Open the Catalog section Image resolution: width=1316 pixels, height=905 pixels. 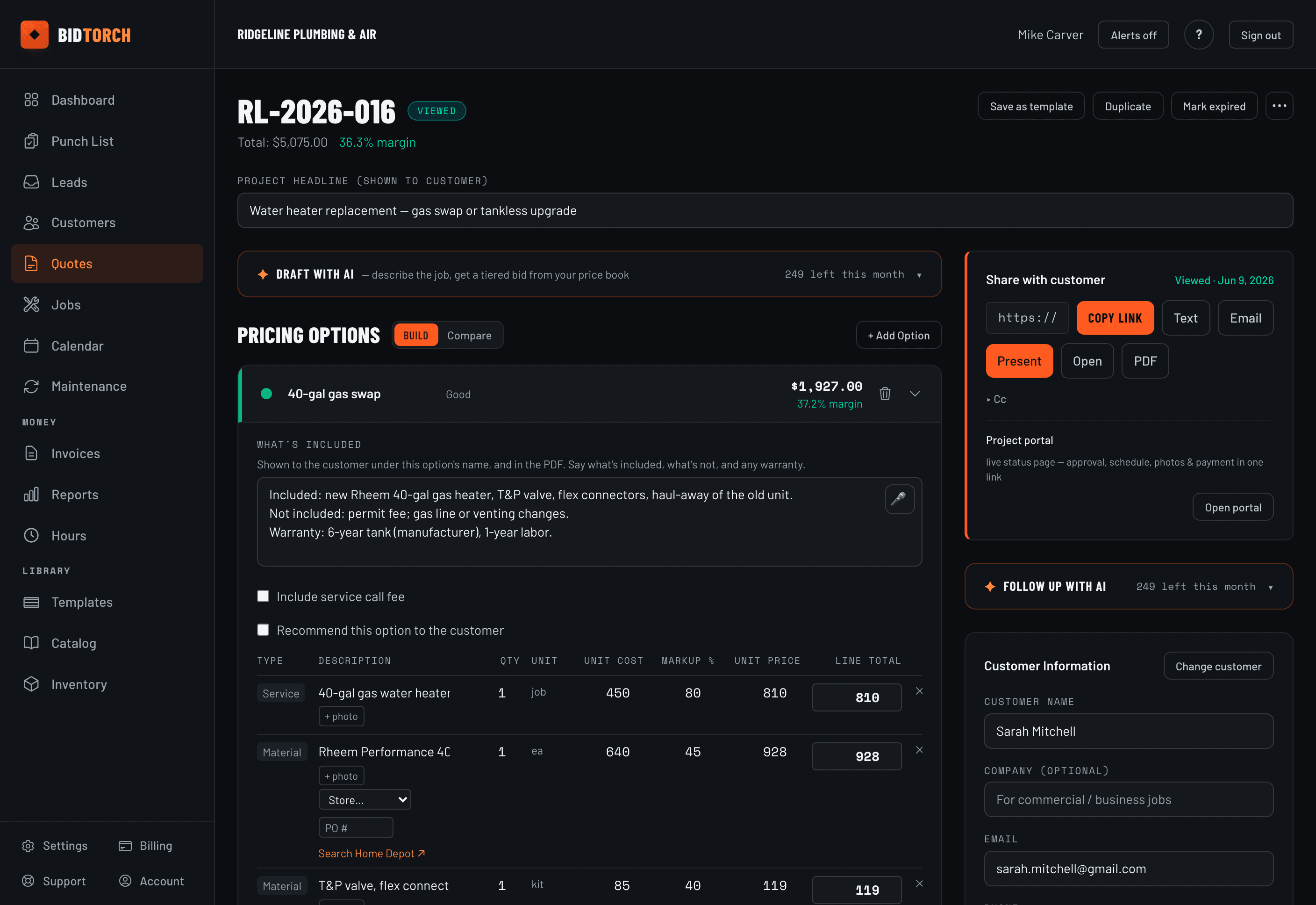107,643
